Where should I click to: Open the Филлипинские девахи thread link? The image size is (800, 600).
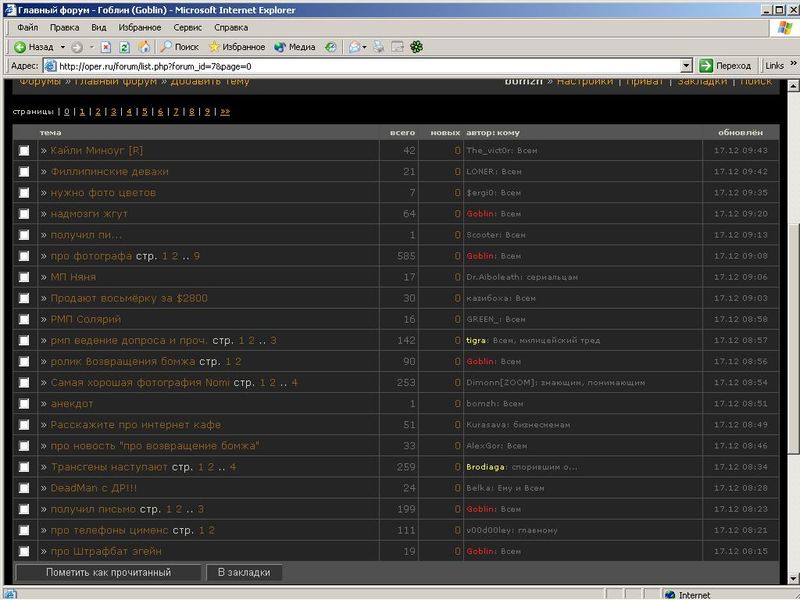(109, 172)
